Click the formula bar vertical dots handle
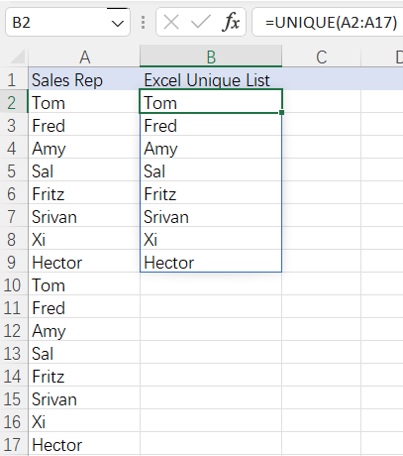 143,22
